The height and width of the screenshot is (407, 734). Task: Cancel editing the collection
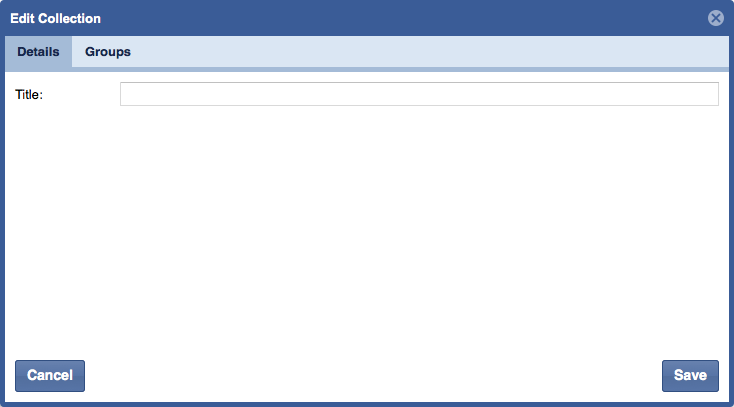tap(50, 376)
